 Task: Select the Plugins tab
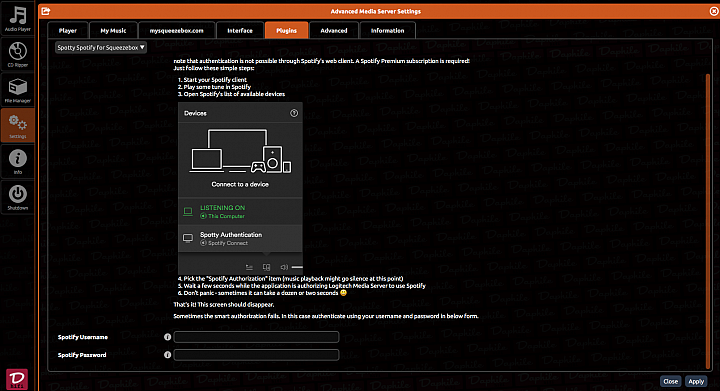click(287, 31)
